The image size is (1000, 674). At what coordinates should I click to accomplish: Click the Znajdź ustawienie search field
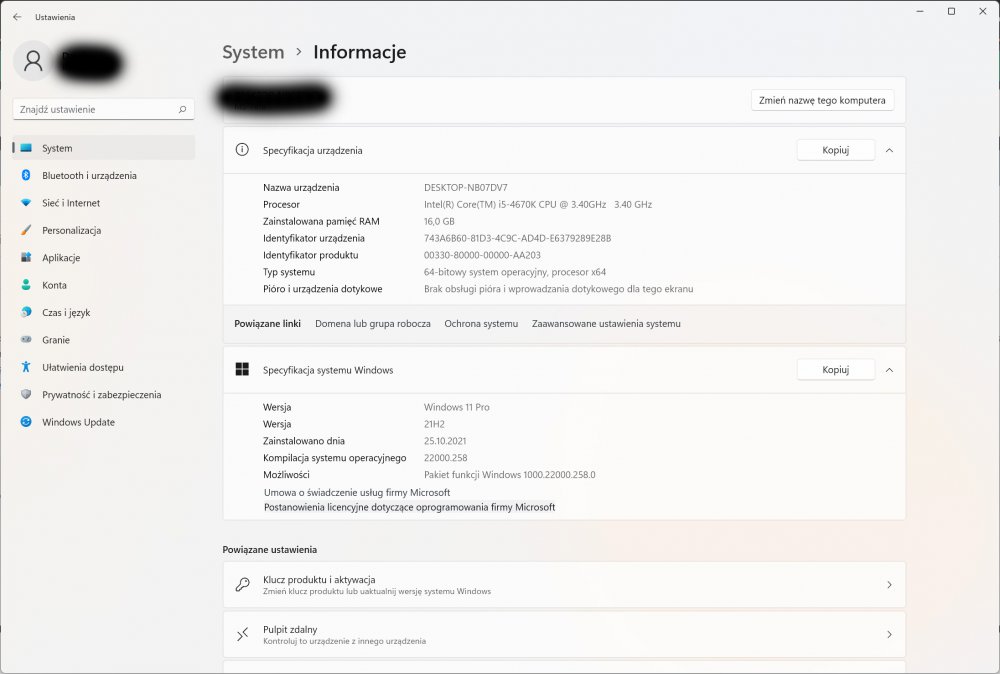pos(95,109)
